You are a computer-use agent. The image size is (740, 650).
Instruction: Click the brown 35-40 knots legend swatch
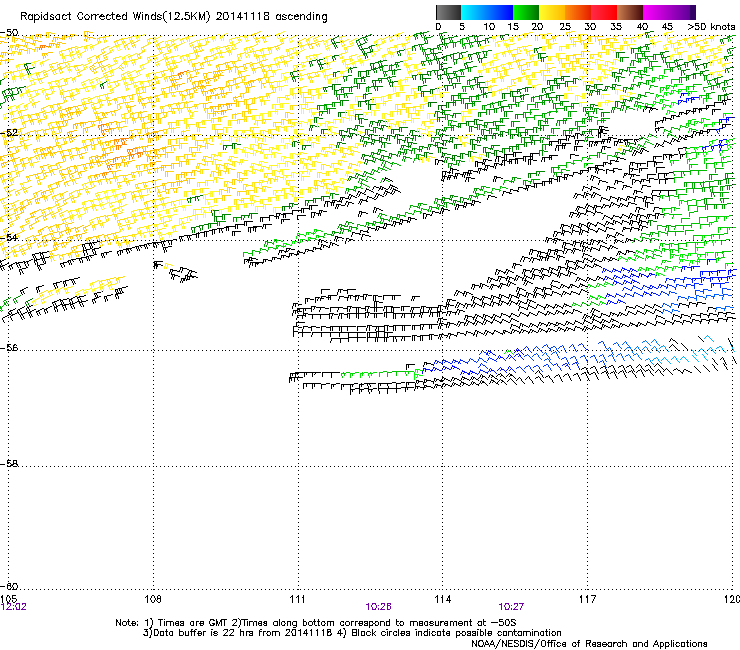(x=630, y=12)
